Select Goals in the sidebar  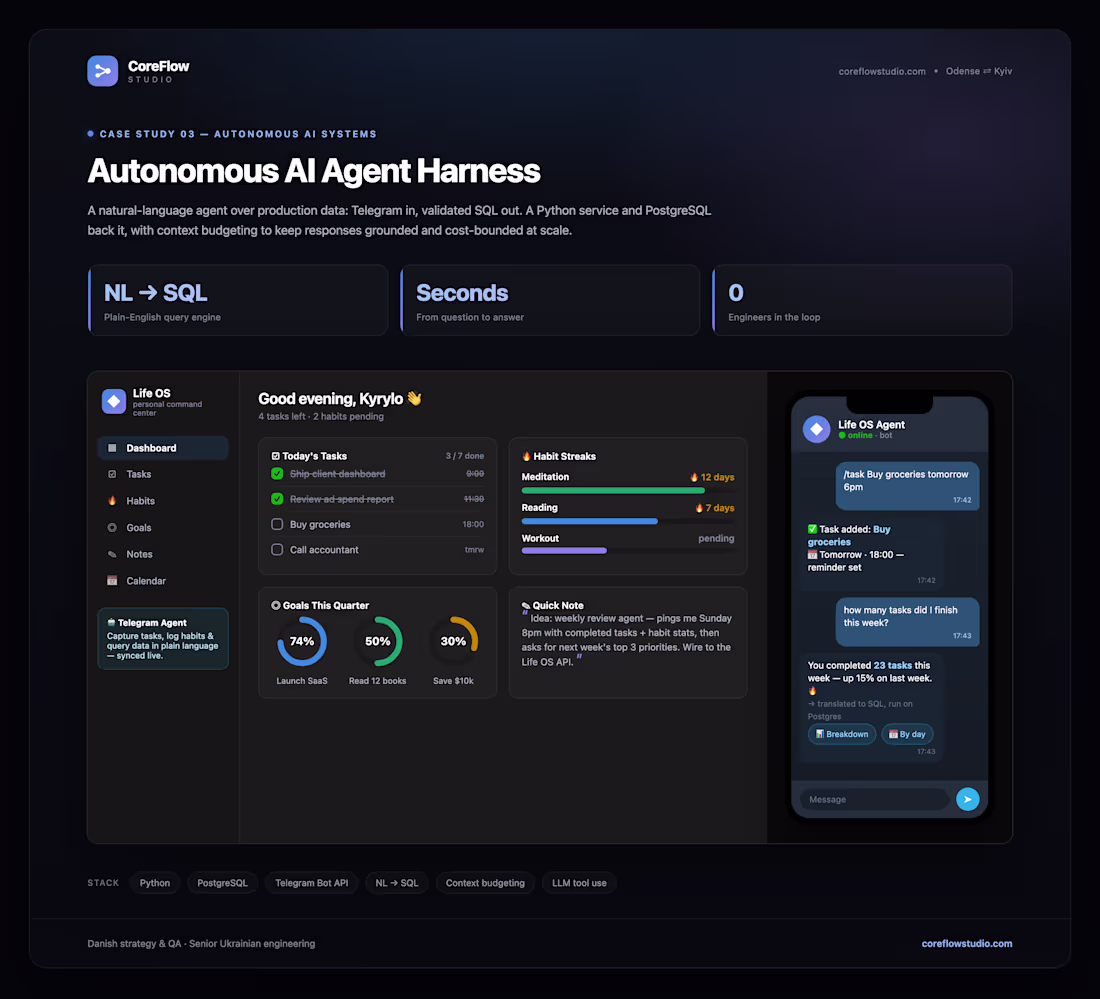[x=163, y=528]
